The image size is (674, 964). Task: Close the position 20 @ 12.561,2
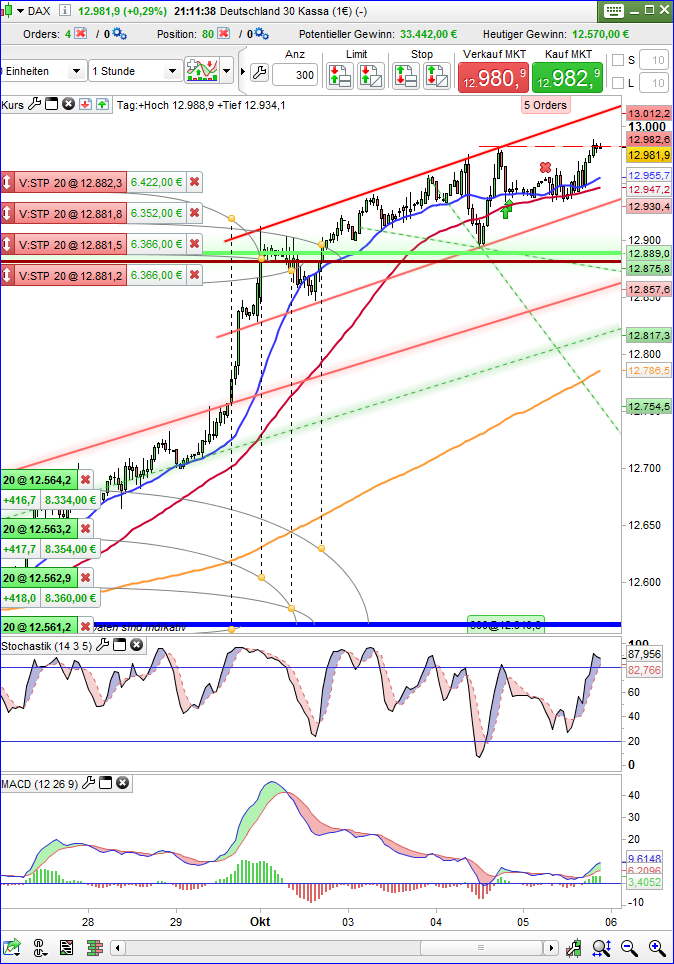[85, 626]
